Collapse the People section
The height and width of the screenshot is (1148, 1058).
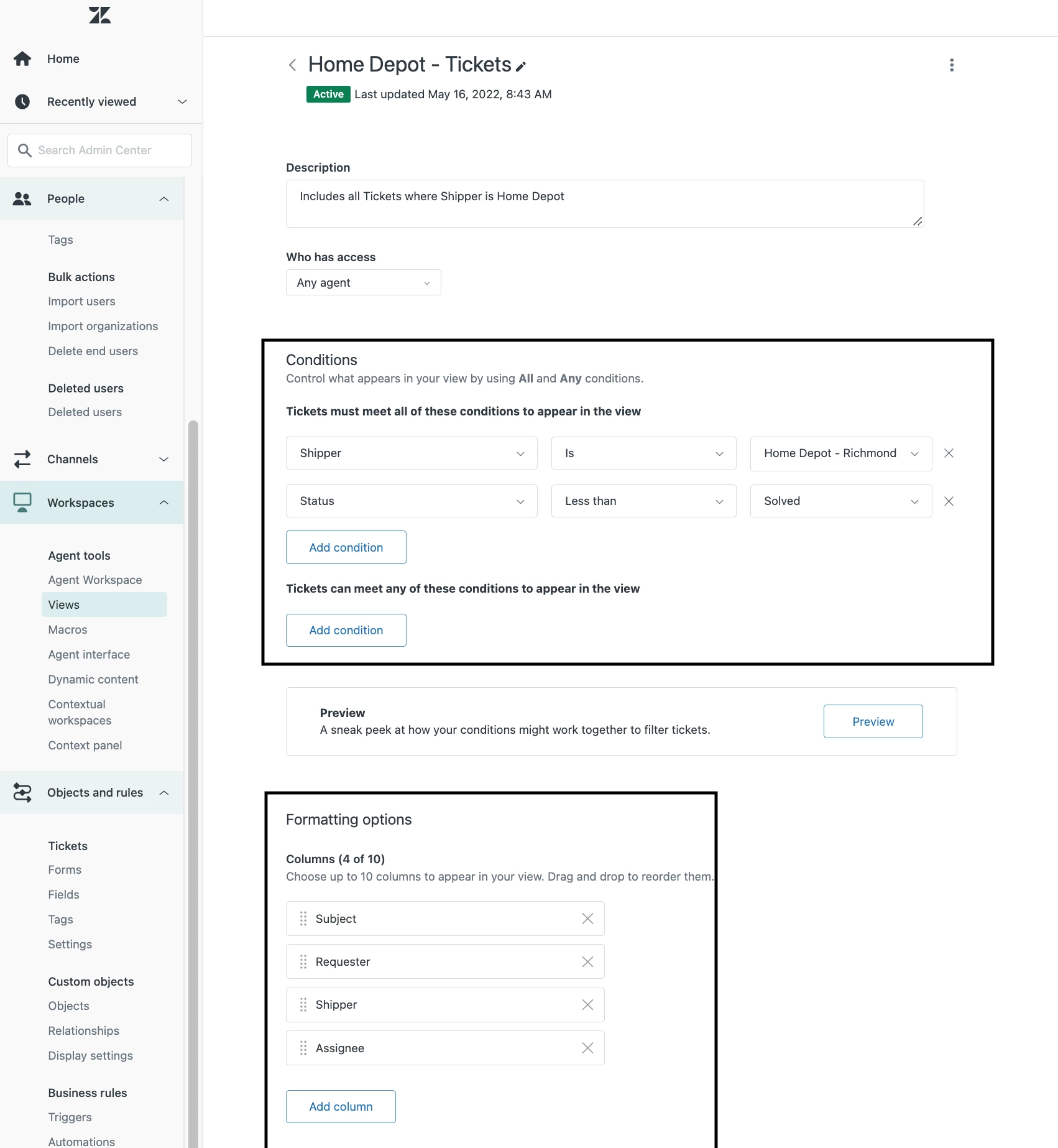(164, 198)
